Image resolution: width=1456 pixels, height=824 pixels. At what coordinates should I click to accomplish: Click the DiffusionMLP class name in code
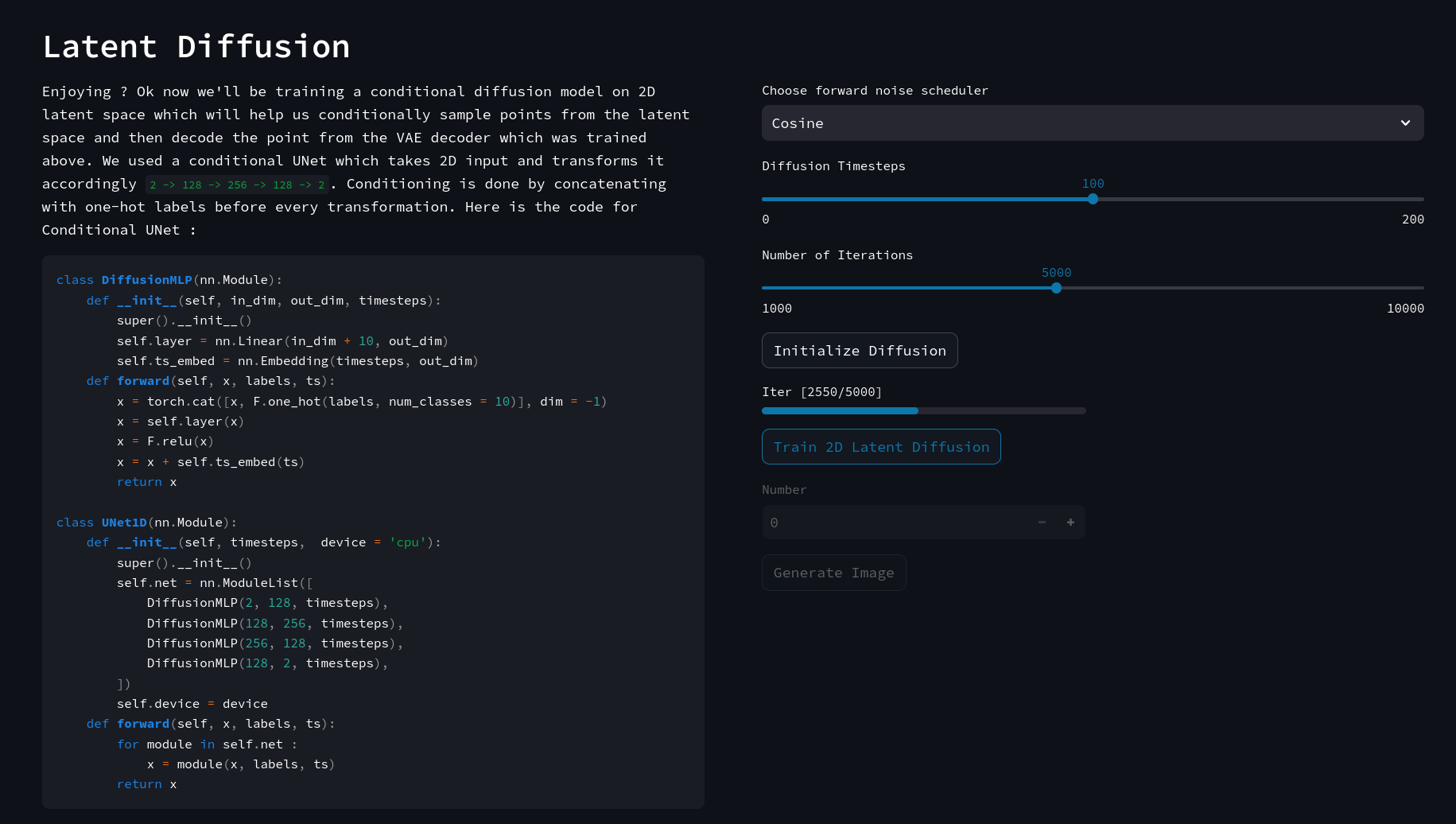(146, 280)
